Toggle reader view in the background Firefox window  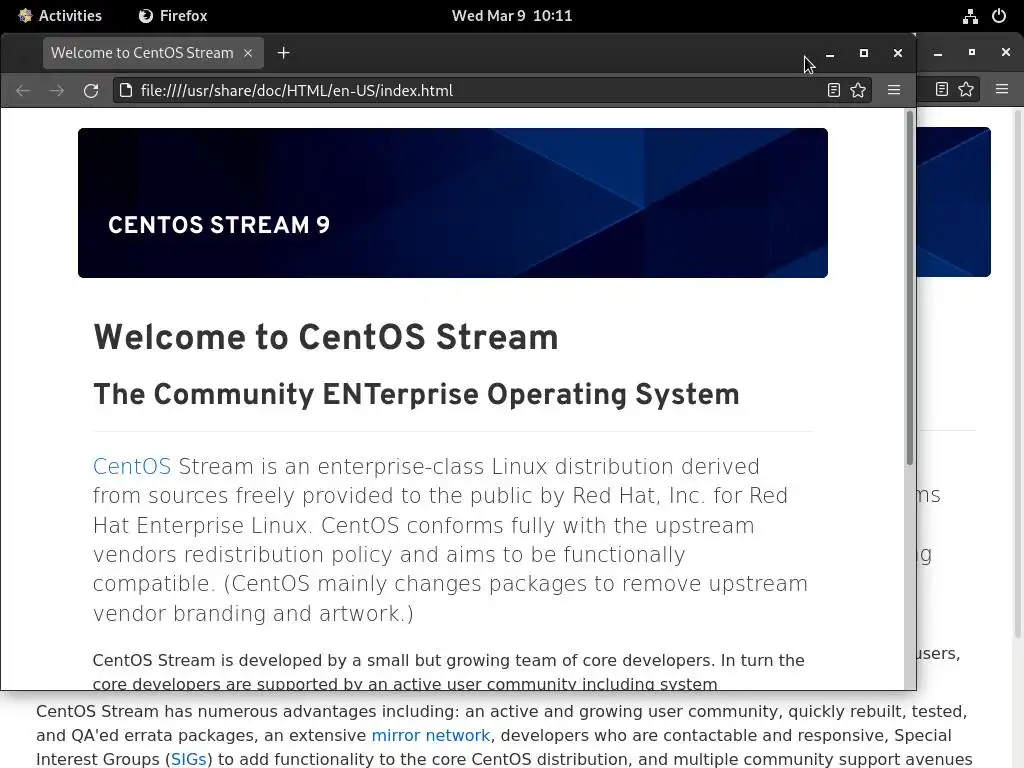click(942, 89)
